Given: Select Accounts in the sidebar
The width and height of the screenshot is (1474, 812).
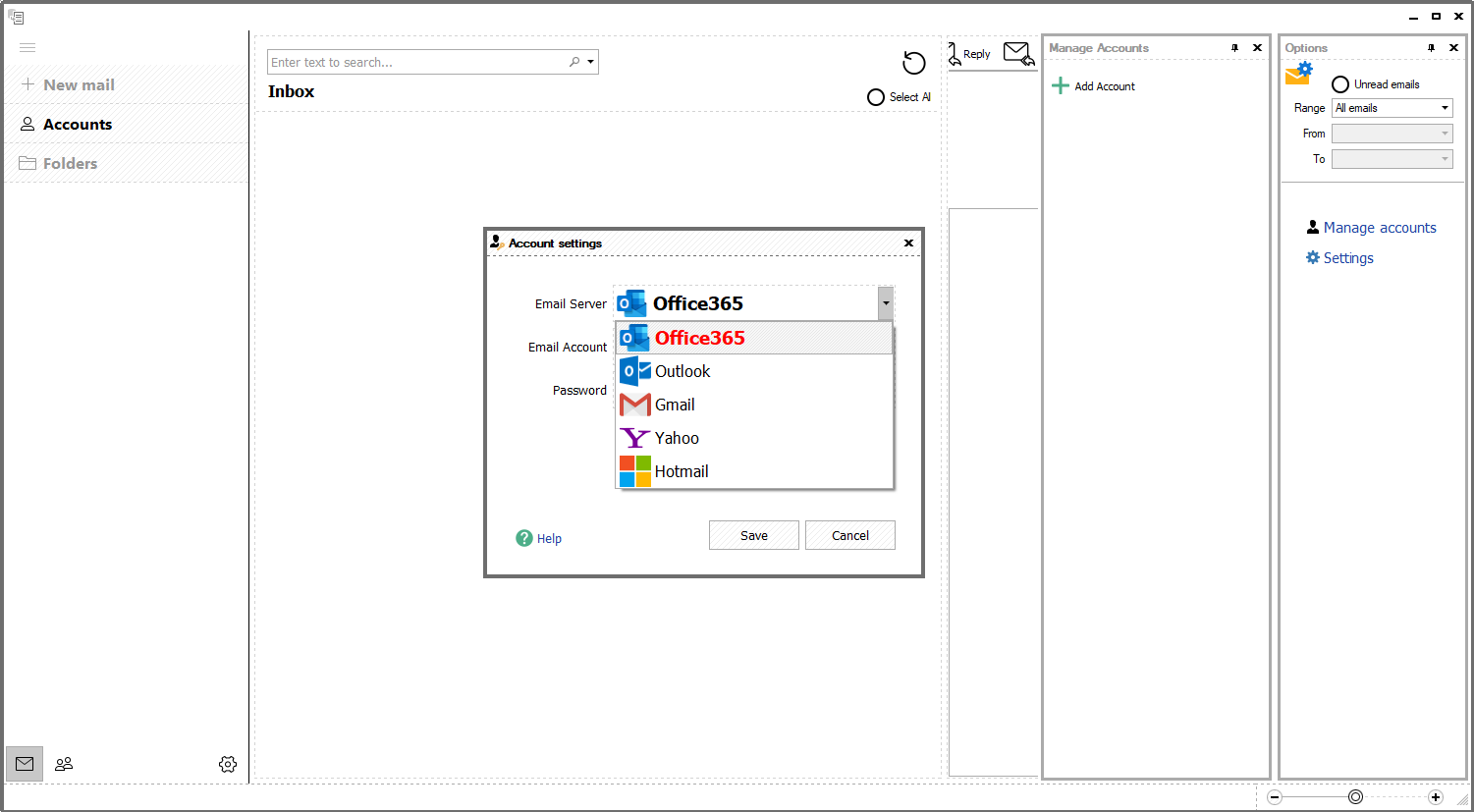Looking at the screenshot, I should (126, 124).
